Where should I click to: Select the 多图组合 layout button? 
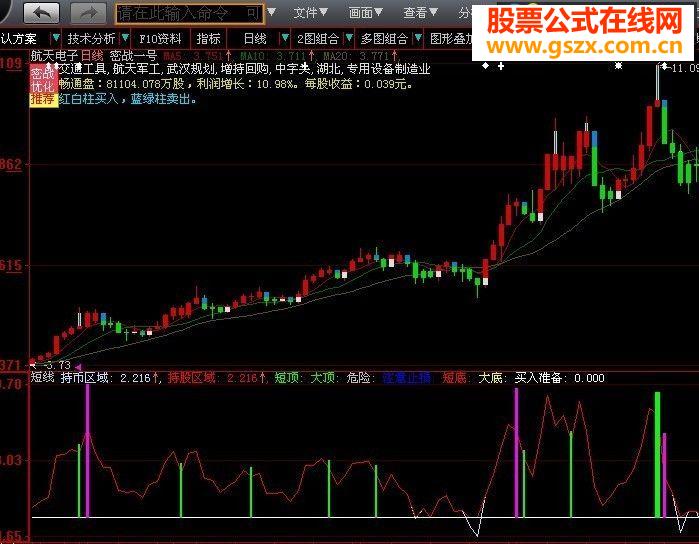385,39
